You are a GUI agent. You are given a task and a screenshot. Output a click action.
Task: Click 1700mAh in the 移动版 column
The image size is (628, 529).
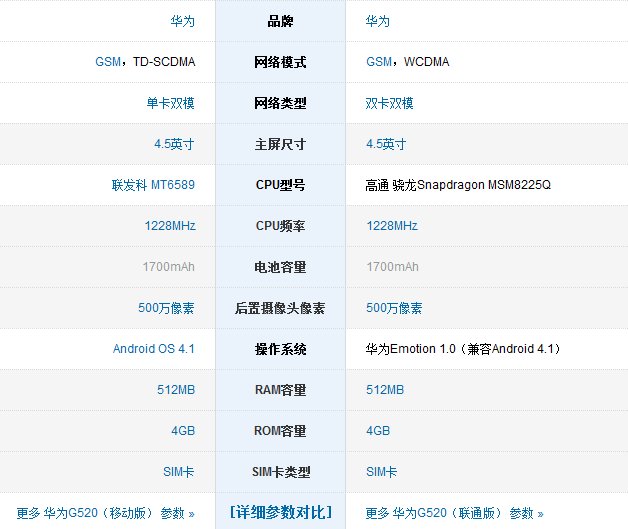[169, 267]
